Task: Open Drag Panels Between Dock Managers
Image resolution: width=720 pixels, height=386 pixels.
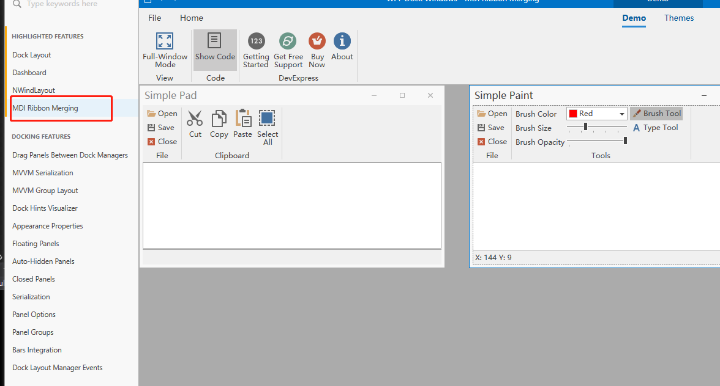Action: pos(70,155)
